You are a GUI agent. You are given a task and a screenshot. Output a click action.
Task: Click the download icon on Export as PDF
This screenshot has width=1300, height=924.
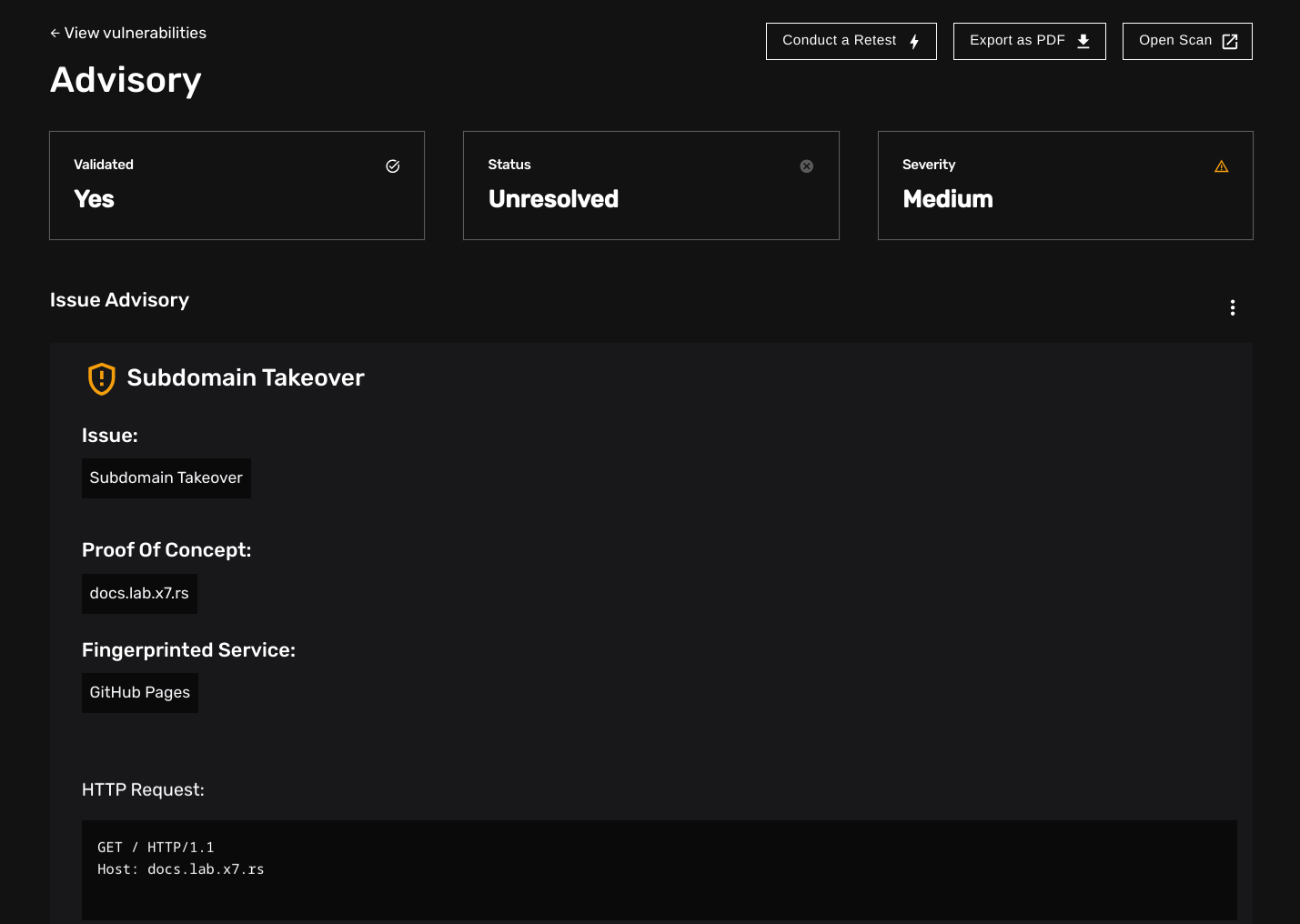(x=1083, y=41)
